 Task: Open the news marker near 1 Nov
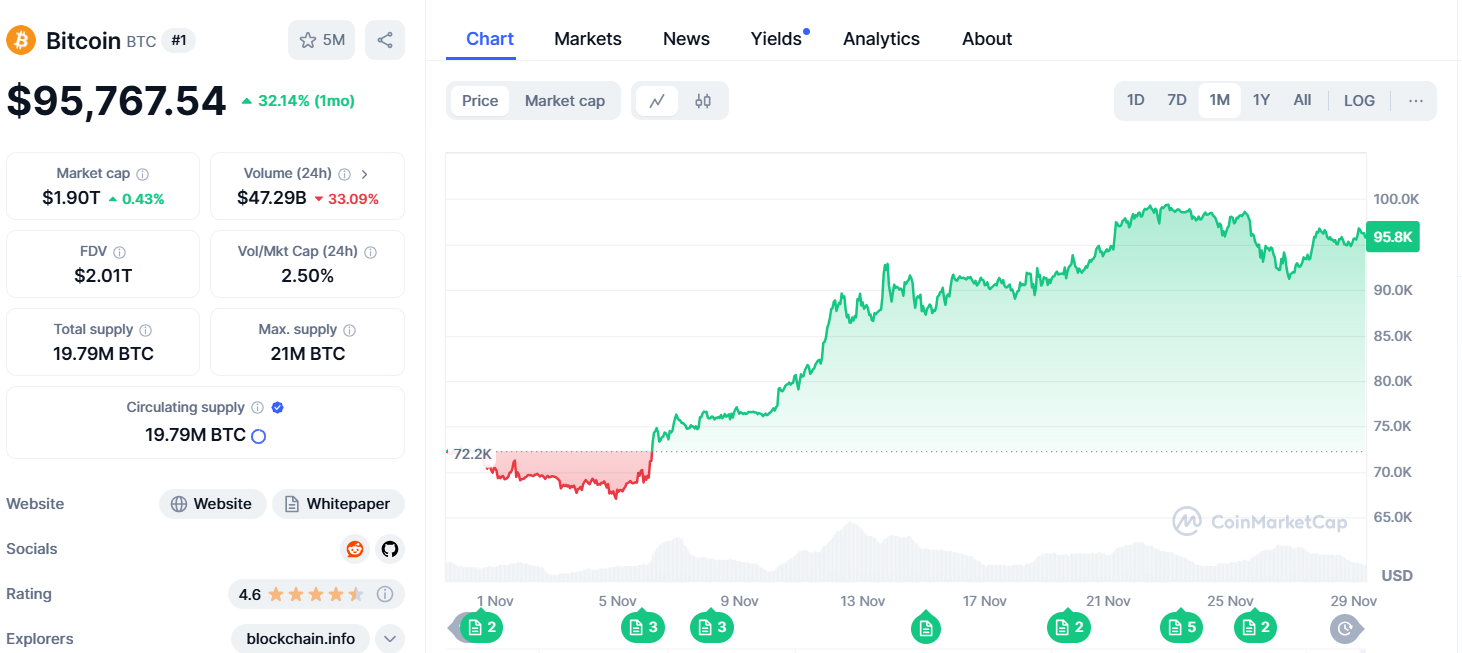click(481, 627)
